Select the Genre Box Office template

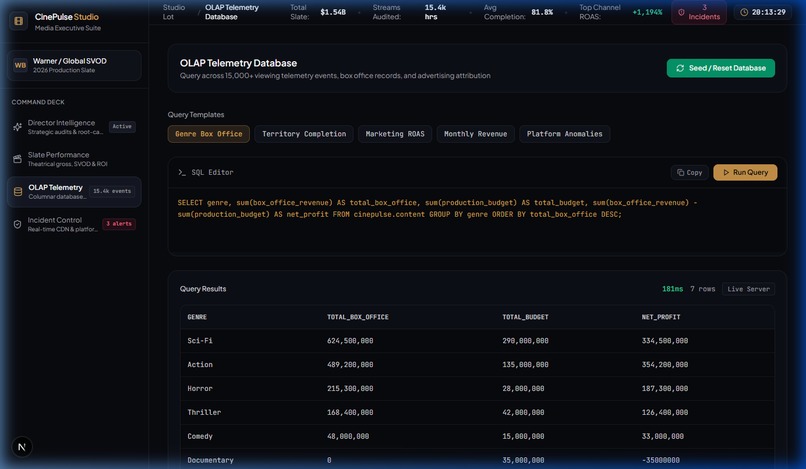pyautogui.click(x=209, y=134)
